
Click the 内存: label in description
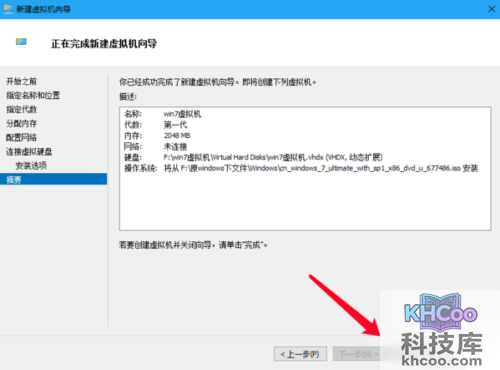click(133, 136)
